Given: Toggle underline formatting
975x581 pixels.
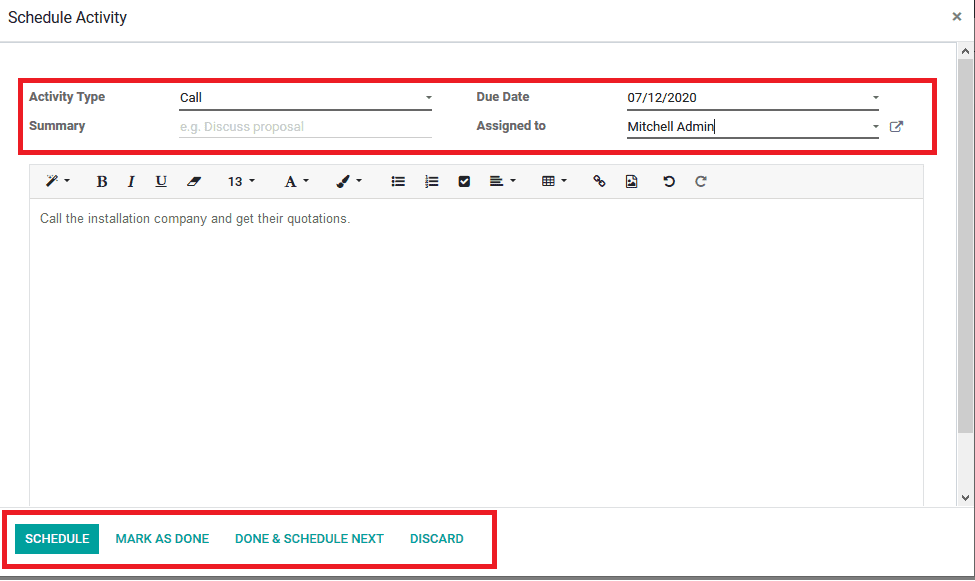Looking at the screenshot, I should click(161, 181).
